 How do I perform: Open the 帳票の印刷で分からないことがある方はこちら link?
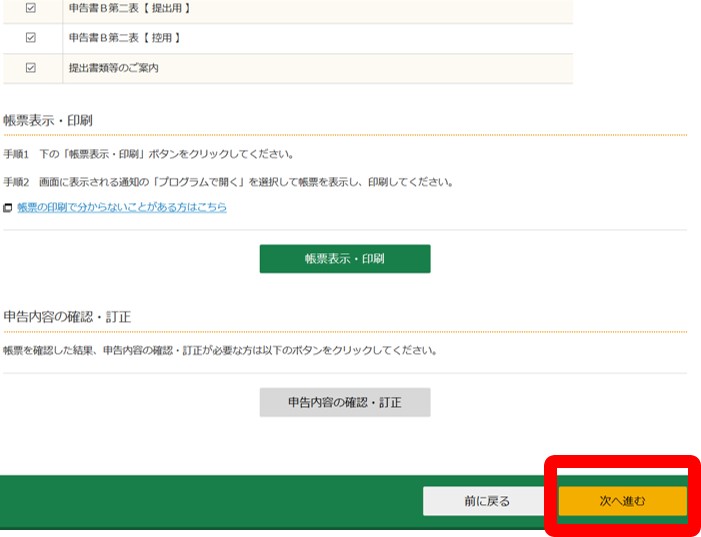click(121, 207)
